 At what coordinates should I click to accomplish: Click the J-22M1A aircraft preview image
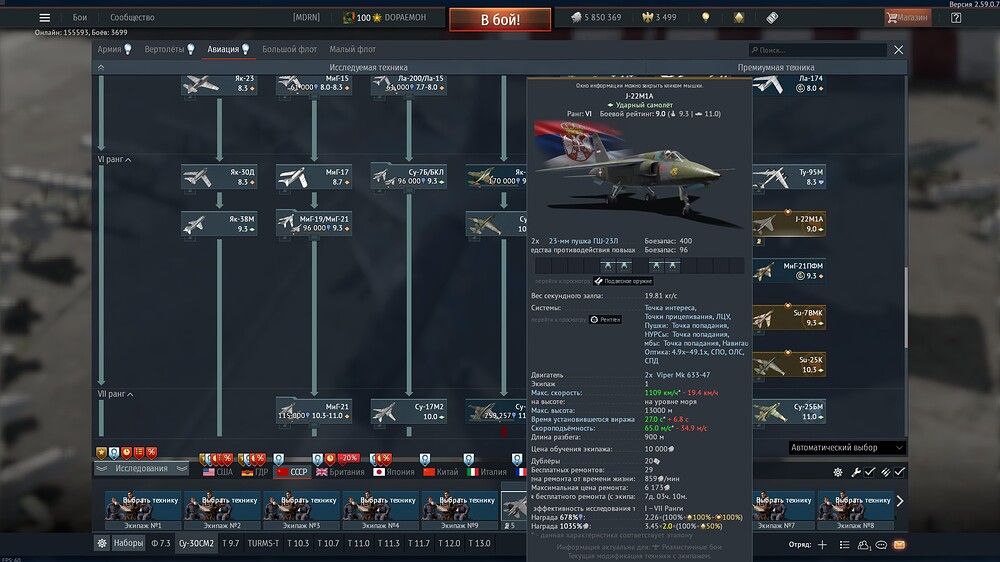pos(638,175)
